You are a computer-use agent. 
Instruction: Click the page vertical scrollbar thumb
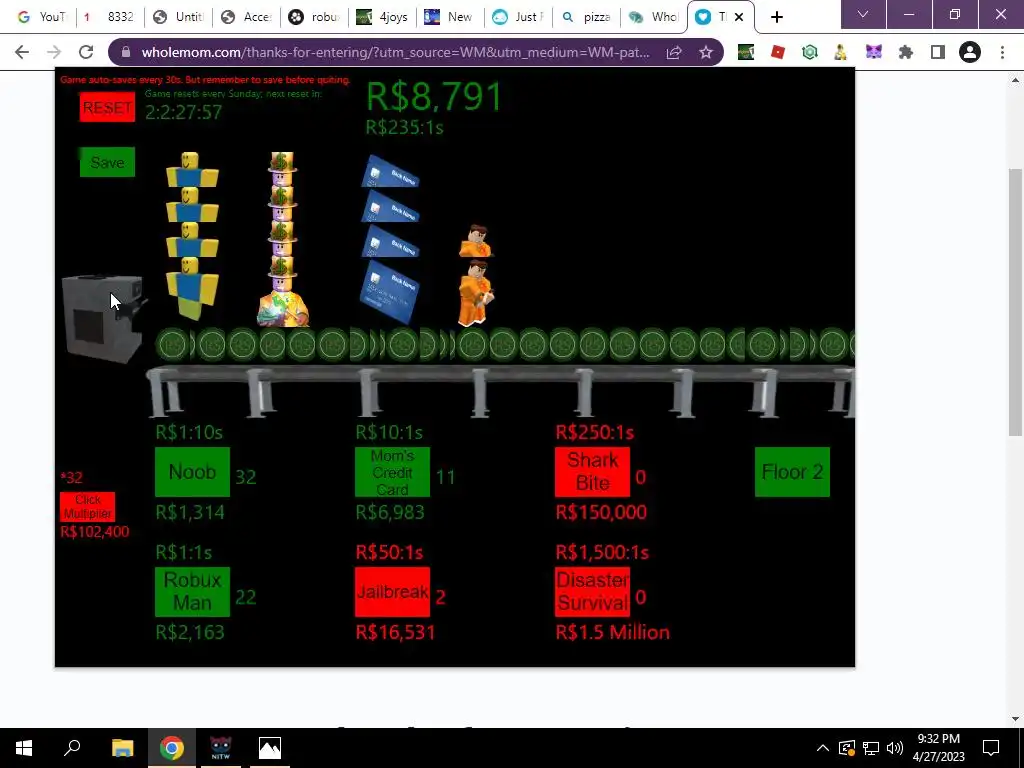[x=1015, y=302]
